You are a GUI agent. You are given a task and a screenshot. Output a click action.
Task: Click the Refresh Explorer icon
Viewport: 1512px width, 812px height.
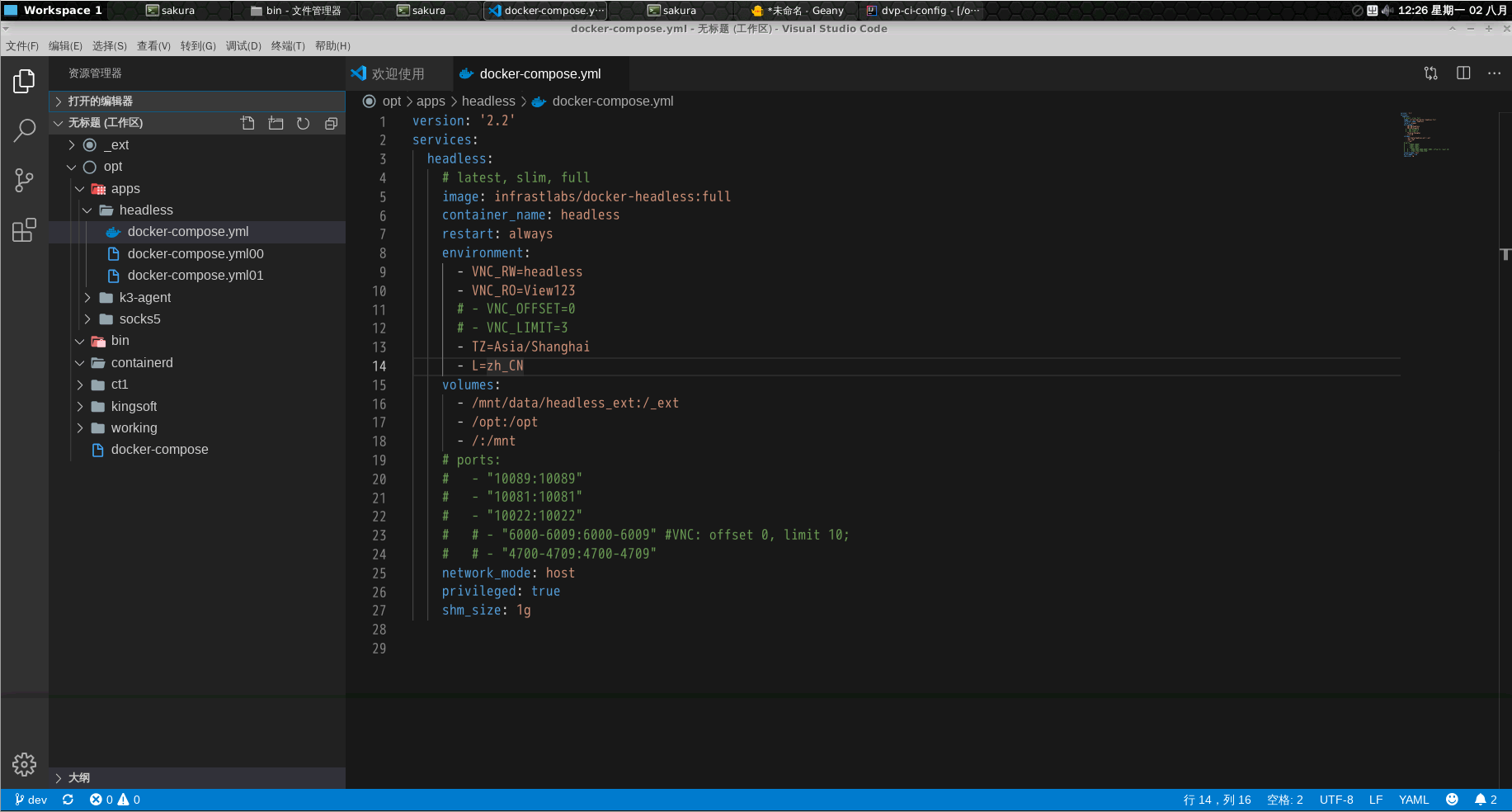[x=303, y=122]
